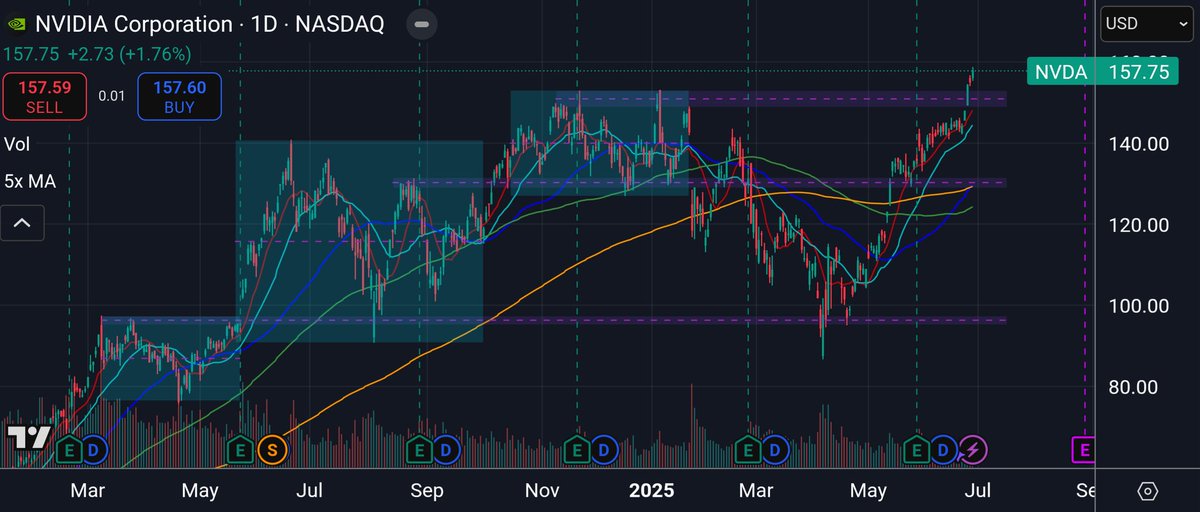Click the dividend D marker right of Nov label
1200x512 pixels.
point(603,451)
